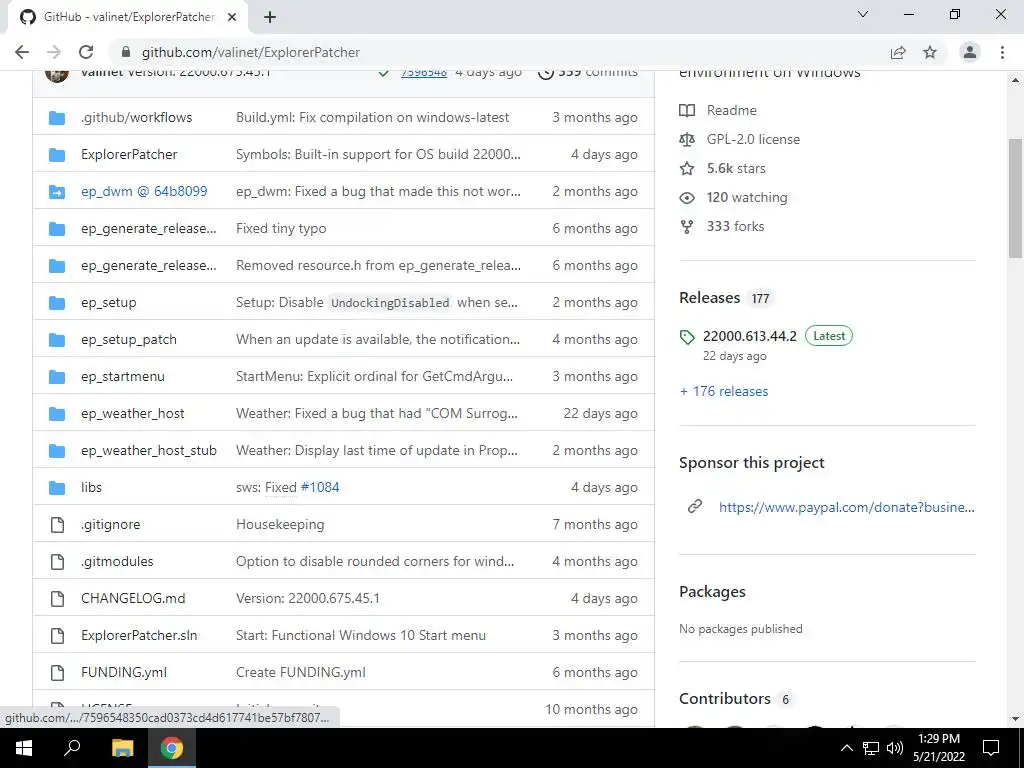Click the volume speaker tray icon
The height and width of the screenshot is (768, 1024).
point(895,748)
